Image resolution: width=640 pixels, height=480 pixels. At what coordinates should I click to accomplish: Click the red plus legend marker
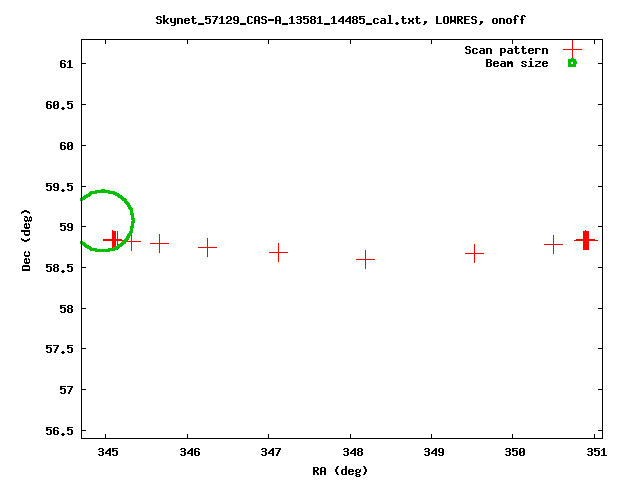point(572,49)
